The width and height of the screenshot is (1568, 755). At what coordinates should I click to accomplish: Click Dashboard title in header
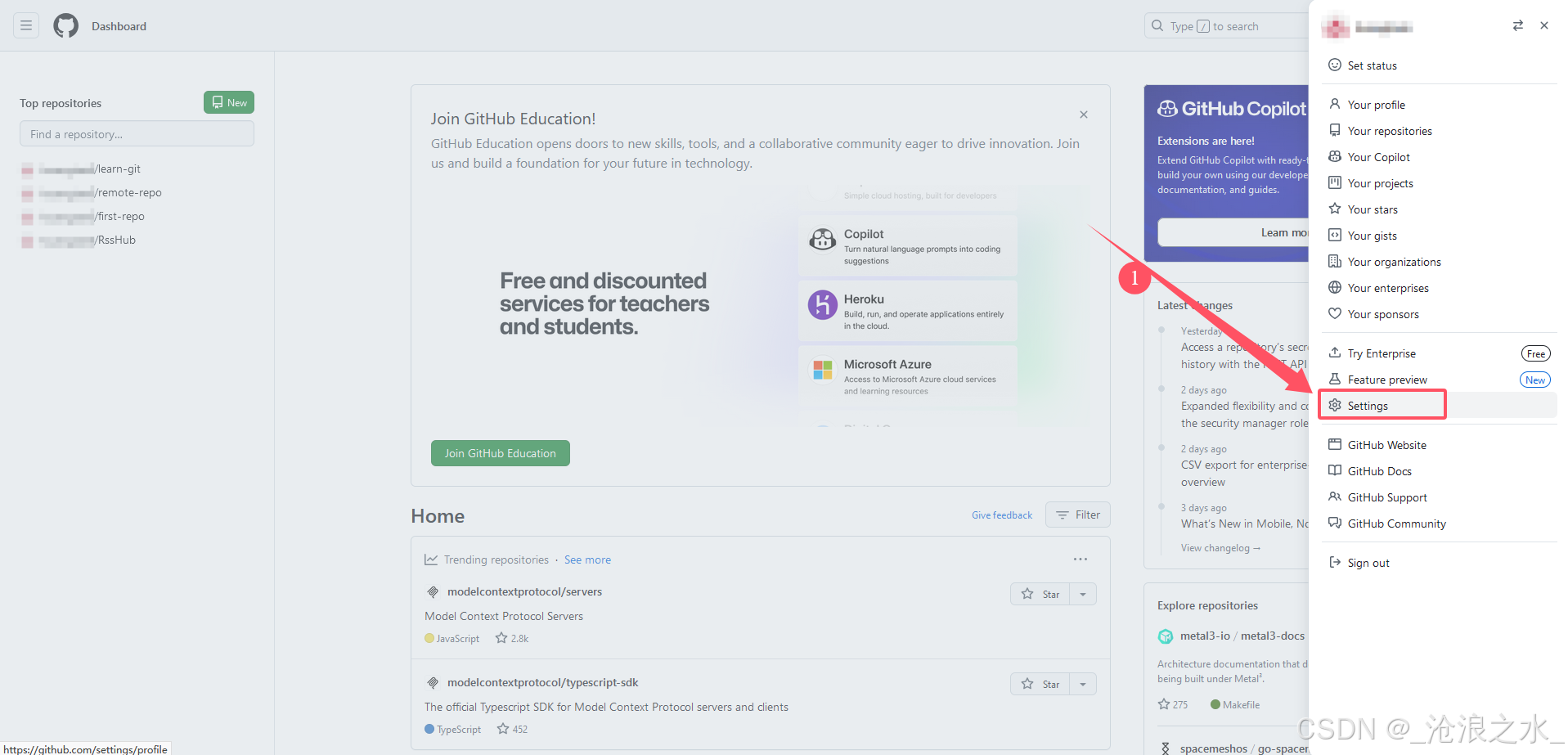119,26
